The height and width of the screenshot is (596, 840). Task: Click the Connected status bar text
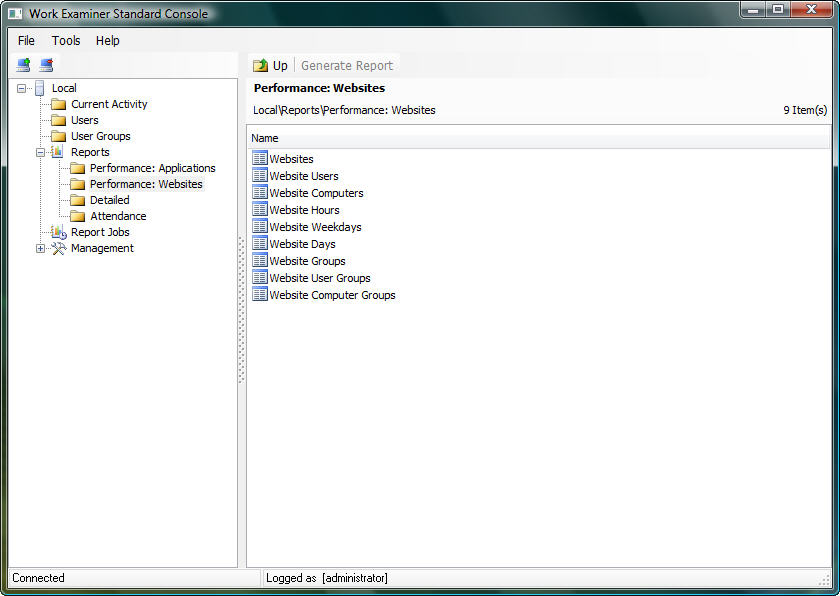click(x=39, y=578)
